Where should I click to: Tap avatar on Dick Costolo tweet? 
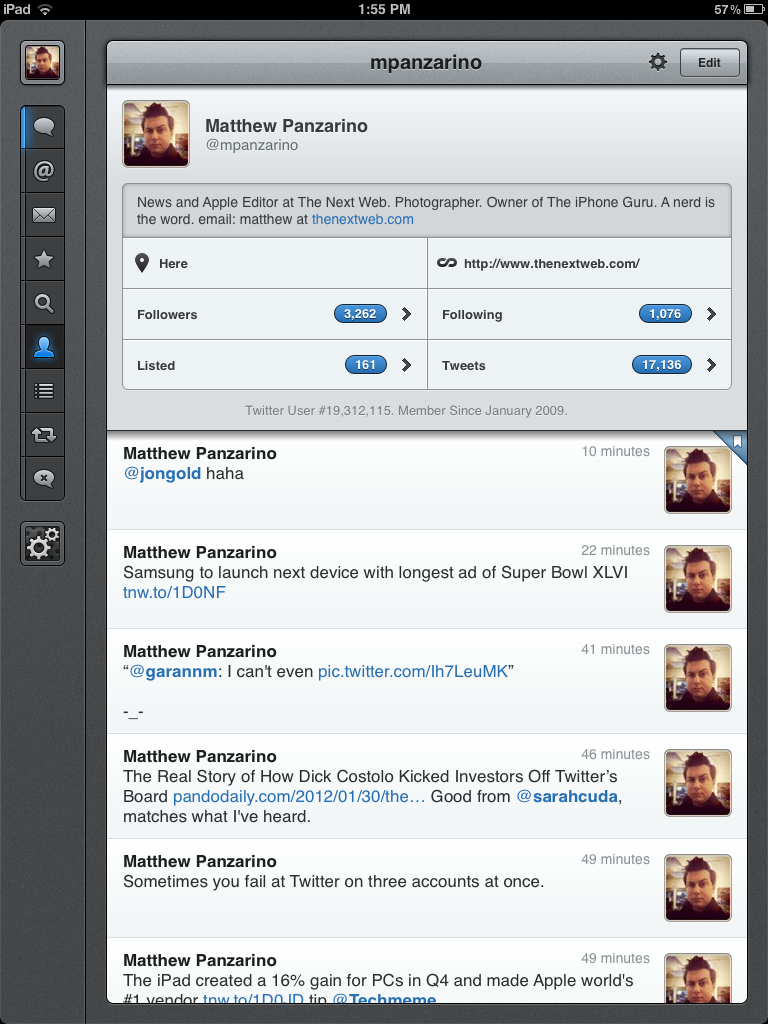697,783
